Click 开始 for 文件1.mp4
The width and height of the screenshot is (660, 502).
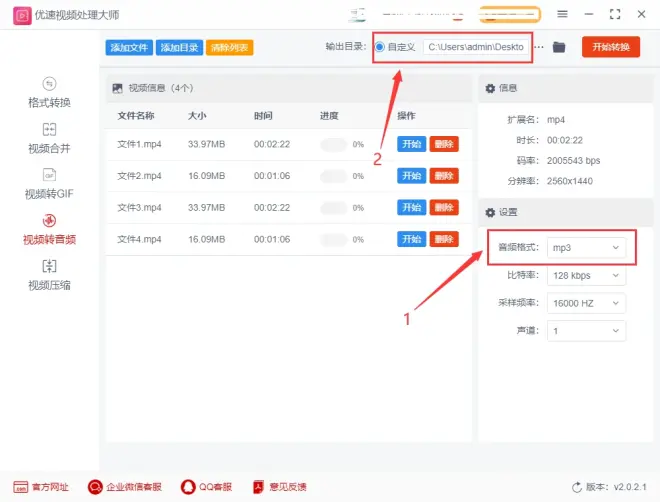(411, 144)
